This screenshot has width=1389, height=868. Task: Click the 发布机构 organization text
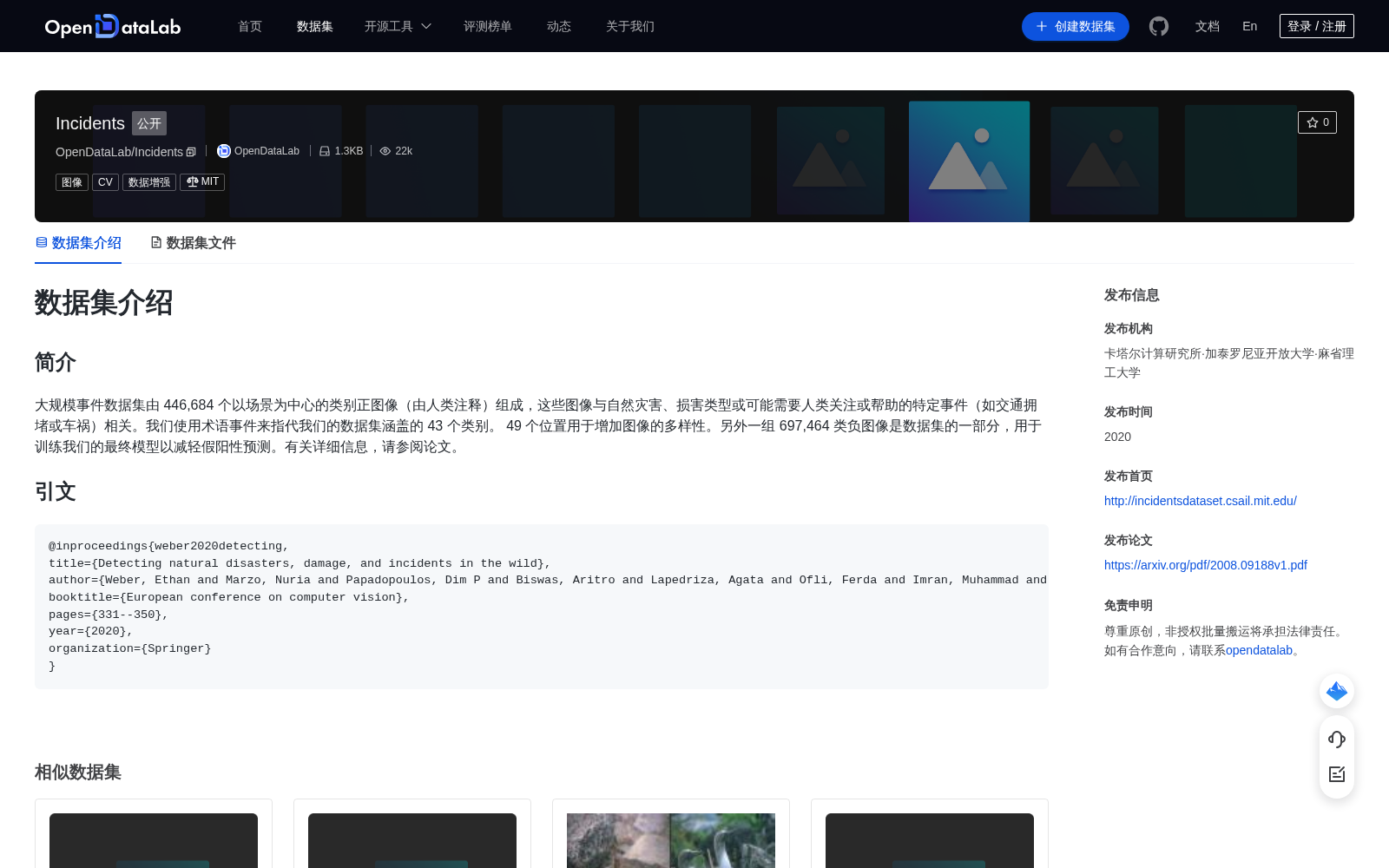click(1229, 363)
